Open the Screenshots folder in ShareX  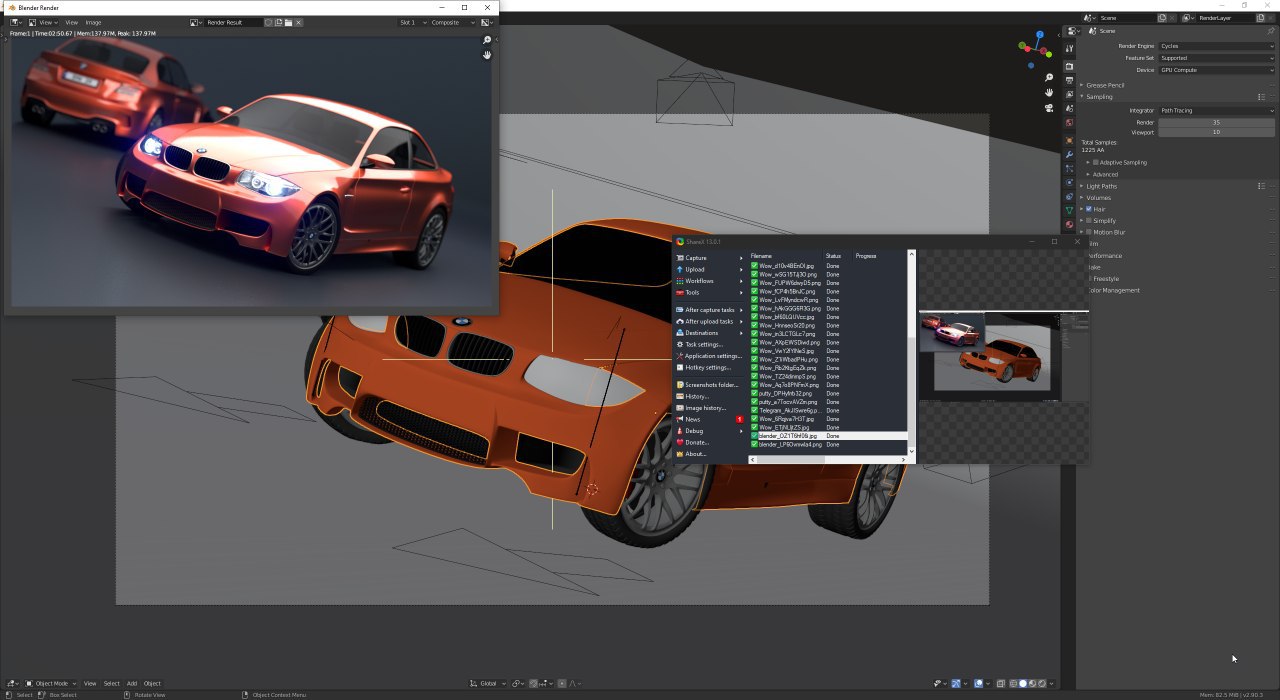click(x=709, y=385)
